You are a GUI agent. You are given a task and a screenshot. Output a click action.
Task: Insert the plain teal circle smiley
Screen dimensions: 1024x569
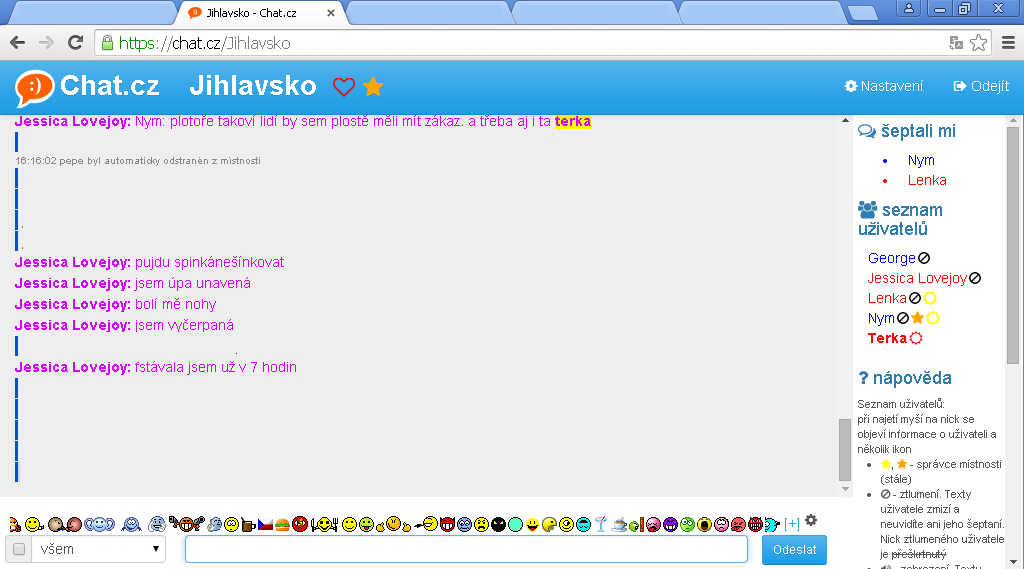click(515, 525)
